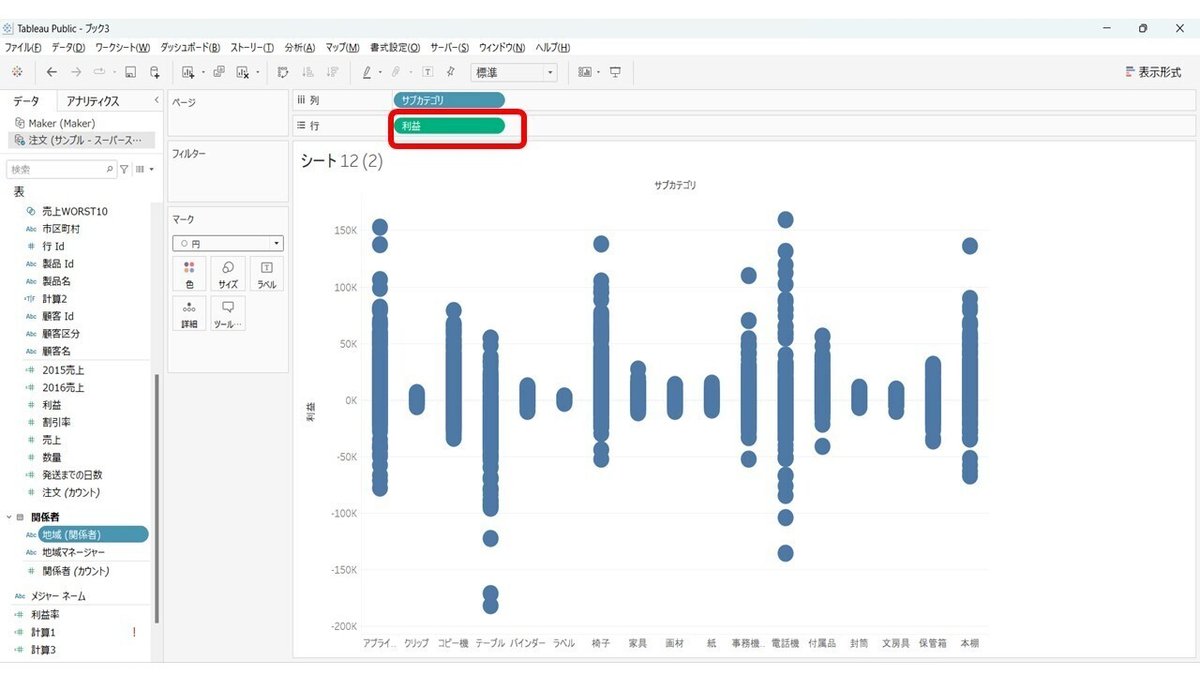This screenshot has height=675, width=1200.
Task: Select the 注文 (サンプル - スーパーストア) data source
Action: 81,140
